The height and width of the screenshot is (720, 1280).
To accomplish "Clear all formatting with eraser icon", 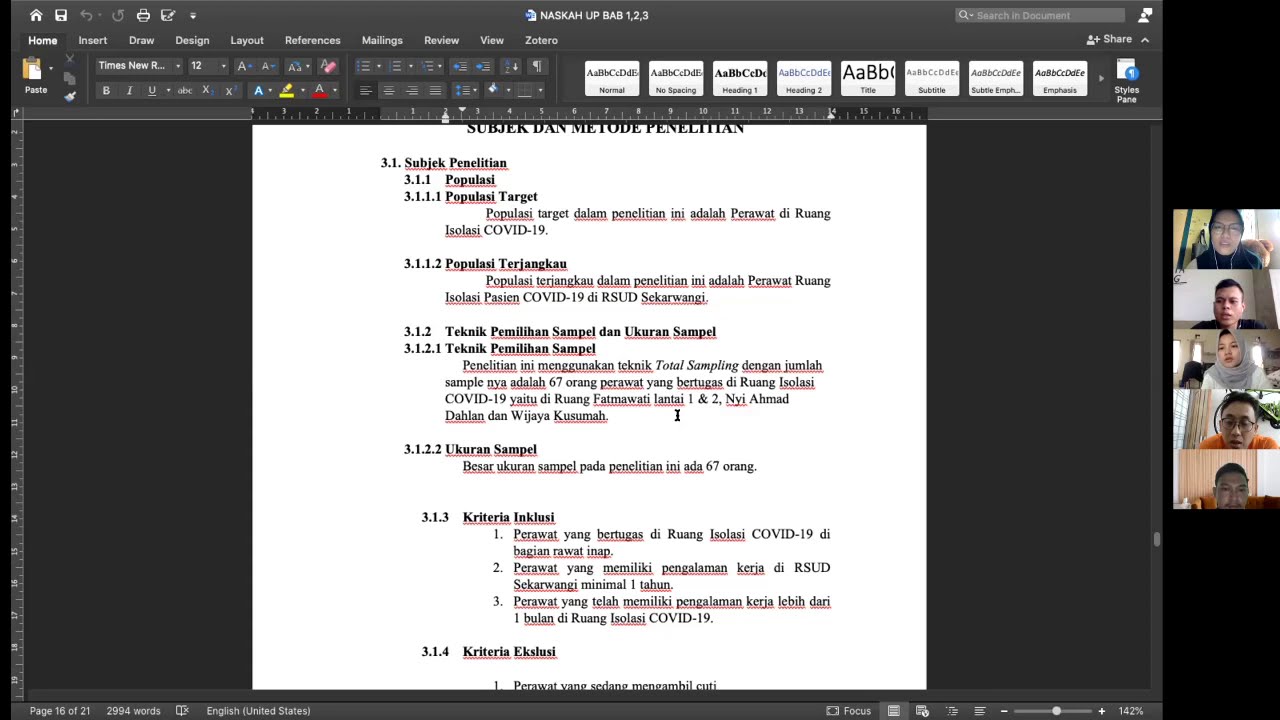I will pyautogui.click(x=328, y=66).
